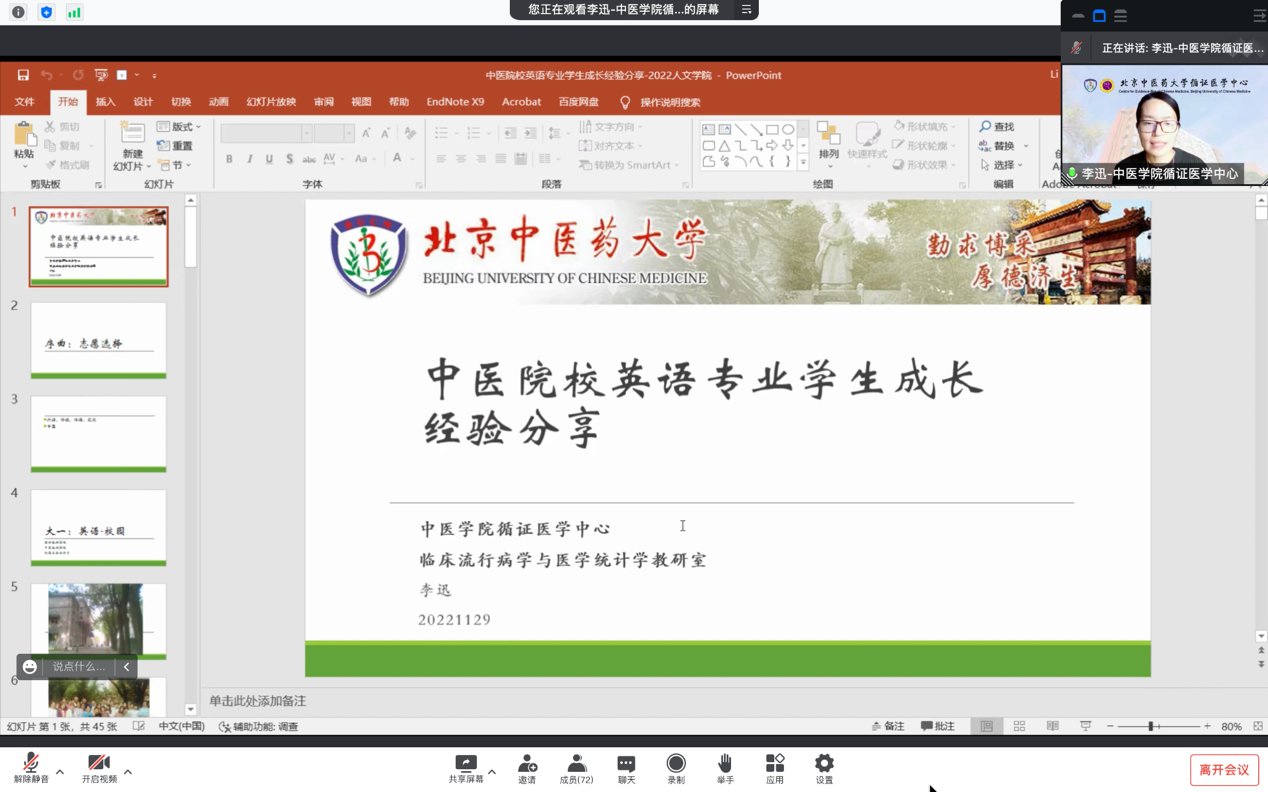Click the network signal bars icon
1268x792 pixels.
click(74, 12)
